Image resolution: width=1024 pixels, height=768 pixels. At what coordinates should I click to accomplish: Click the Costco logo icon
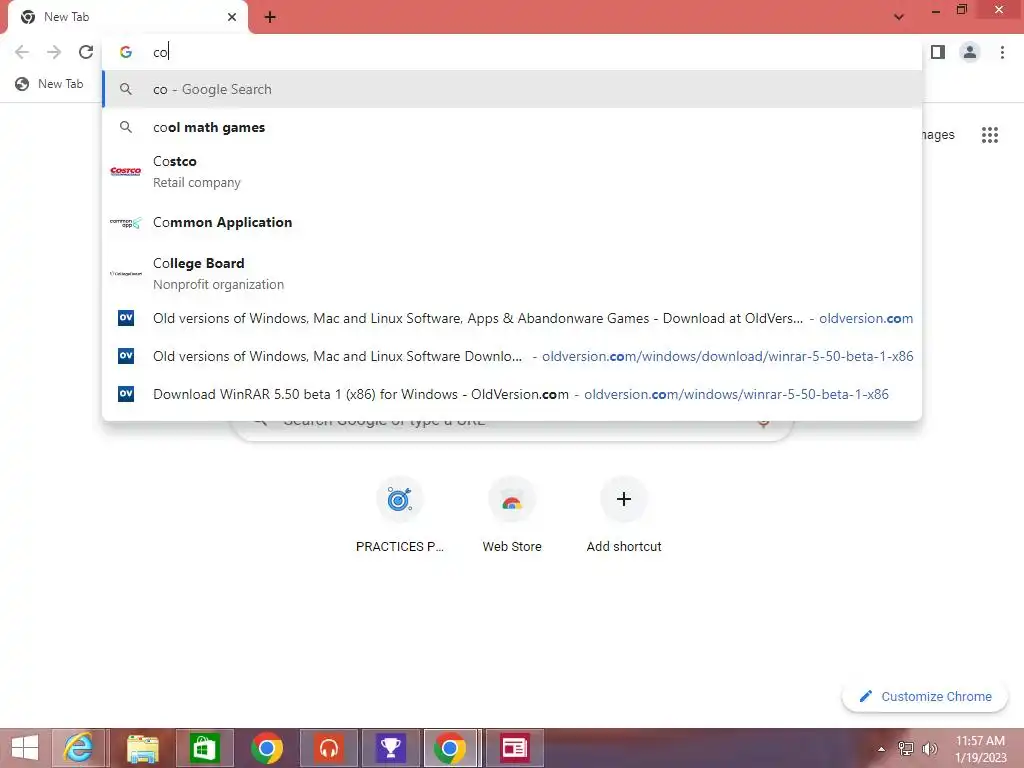pyautogui.click(x=125, y=171)
